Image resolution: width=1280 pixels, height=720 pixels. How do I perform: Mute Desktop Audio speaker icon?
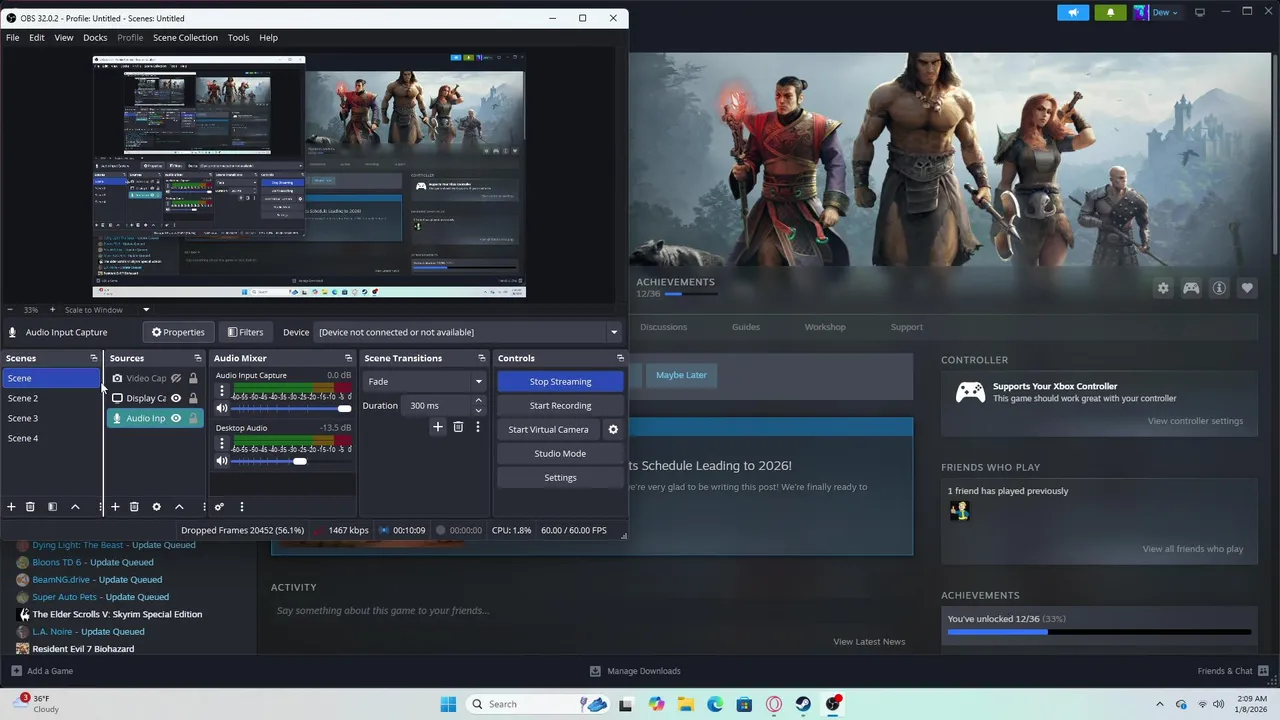click(x=222, y=461)
